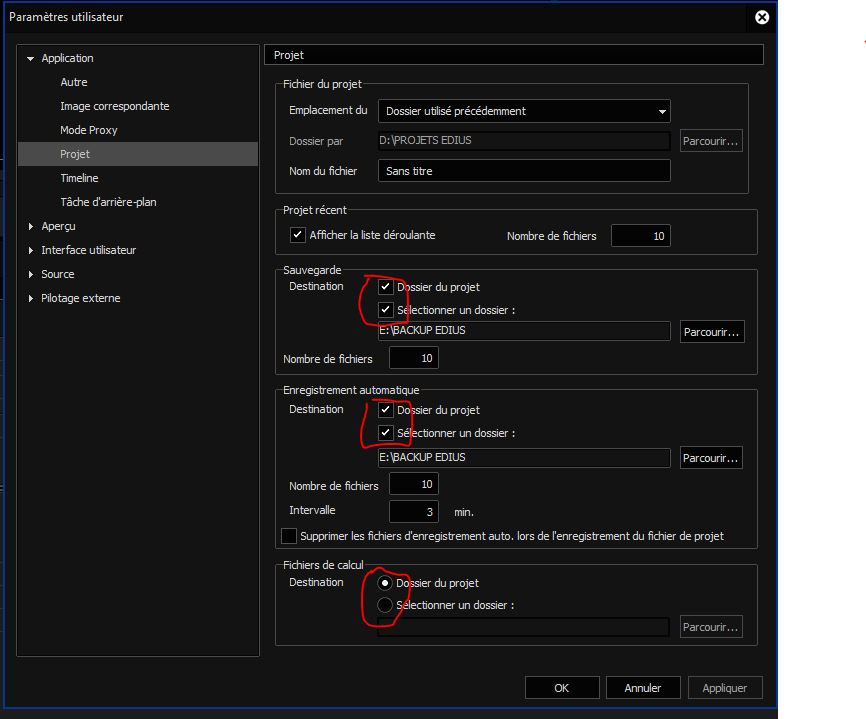Choose Fichiers de calcul Sélectionner un dossier

[x=384, y=605]
